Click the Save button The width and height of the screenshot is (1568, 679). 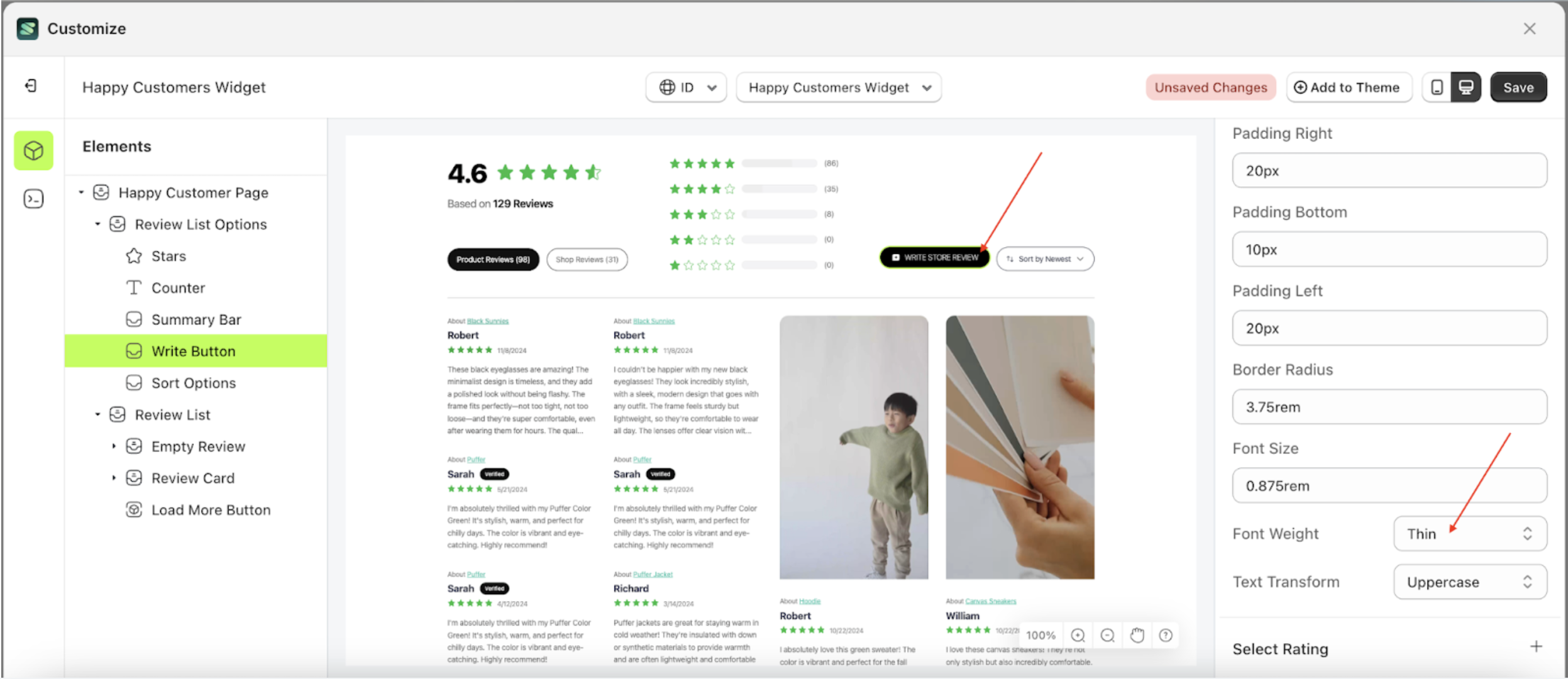click(x=1518, y=87)
